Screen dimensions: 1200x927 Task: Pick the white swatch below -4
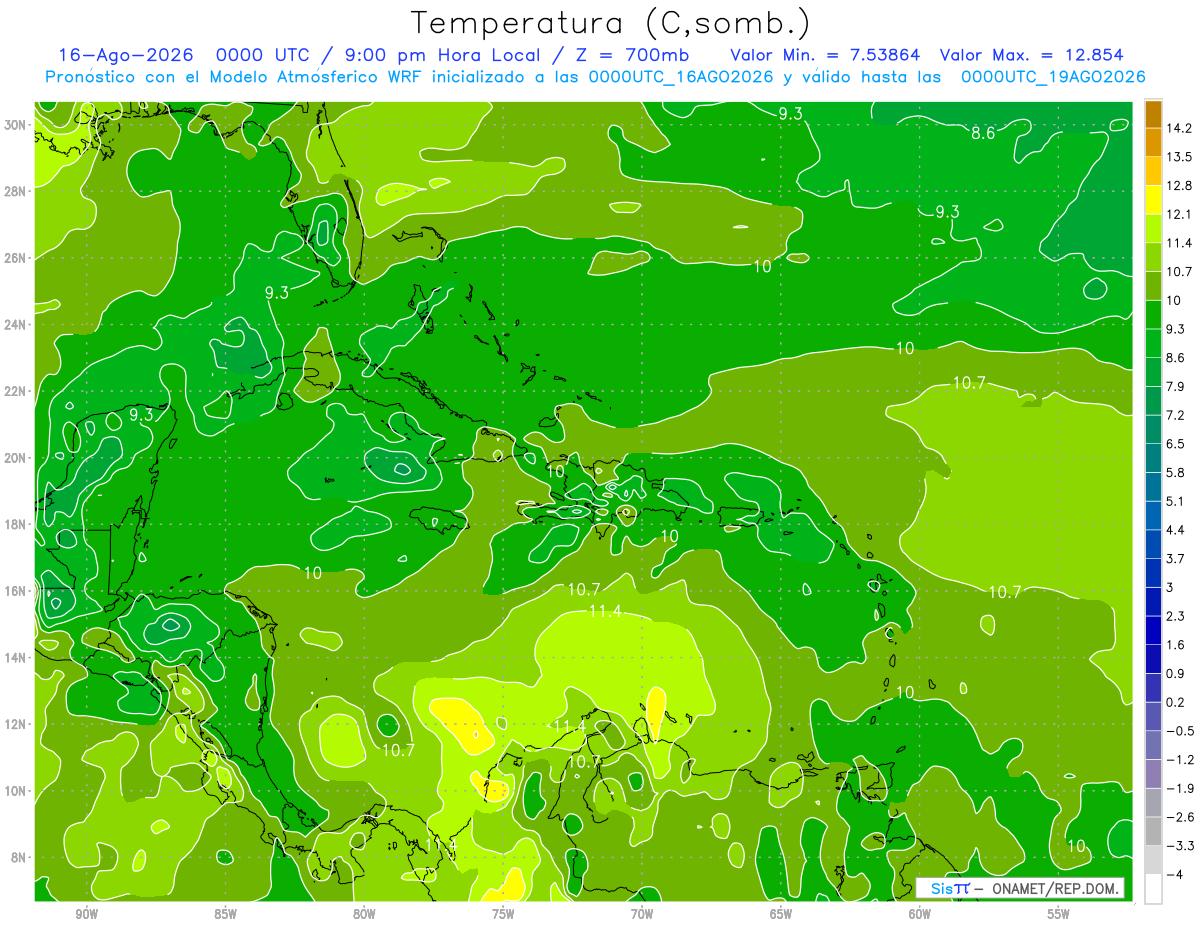1153,888
